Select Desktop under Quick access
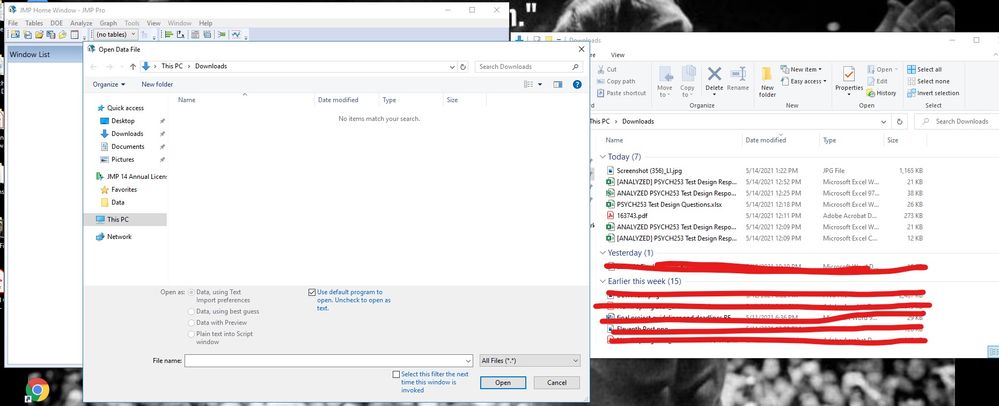 123,120
